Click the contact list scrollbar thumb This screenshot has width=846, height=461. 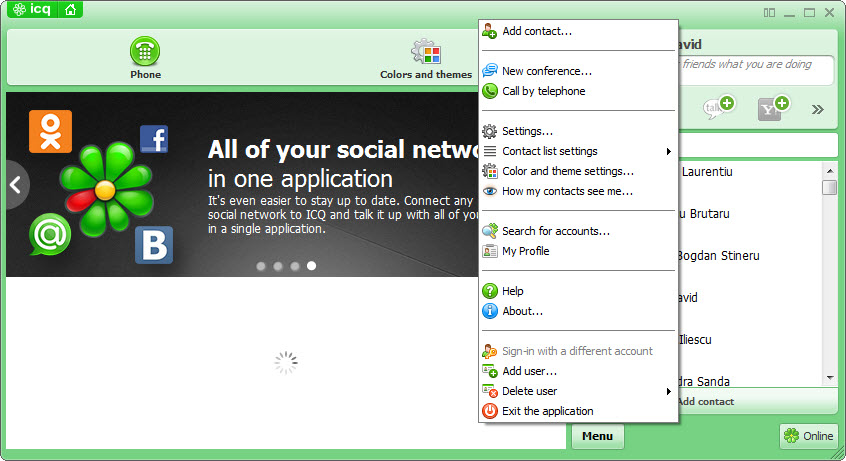point(830,187)
